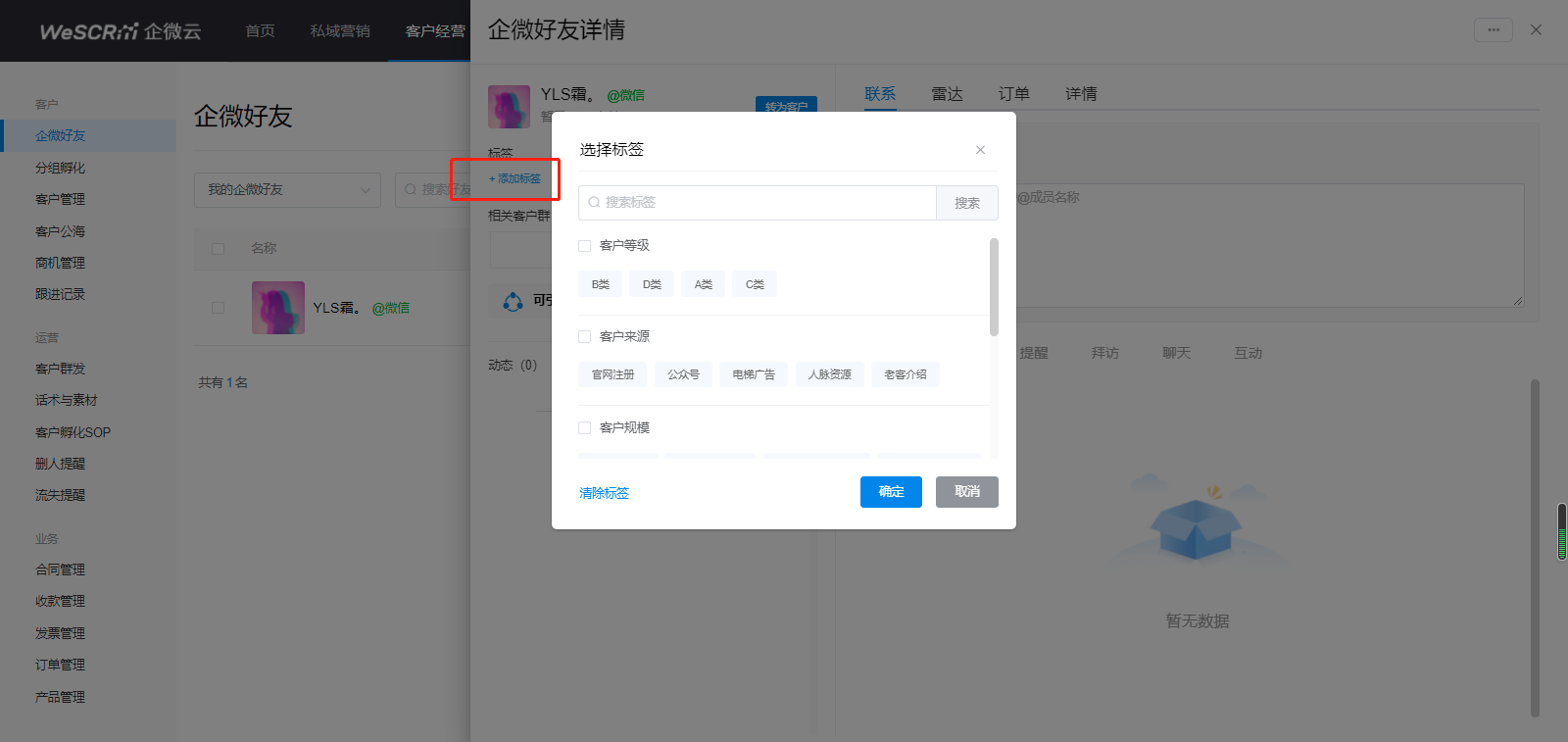Screen dimensions: 1568x742
Task: Open the 我的企微好友 dropdown
Action: click(287, 189)
